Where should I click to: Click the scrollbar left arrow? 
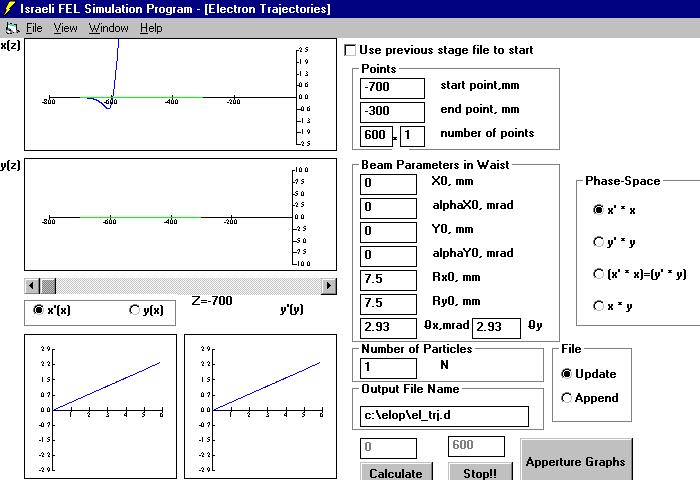point(32,286)
